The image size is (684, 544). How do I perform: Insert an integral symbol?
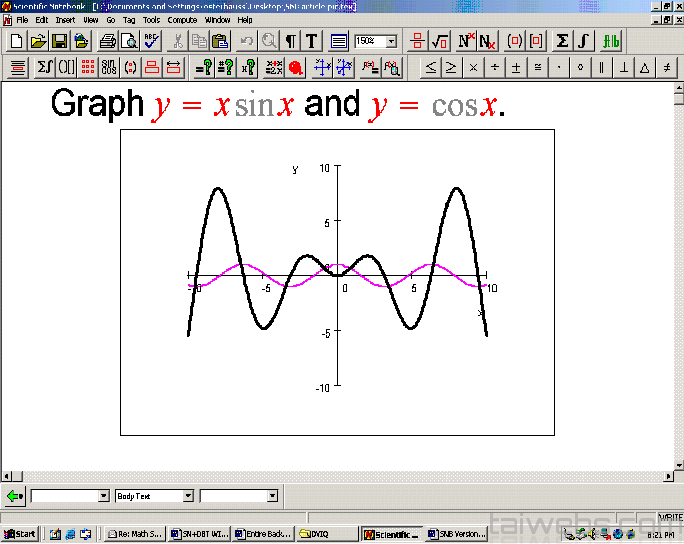[x=583, y=41]
